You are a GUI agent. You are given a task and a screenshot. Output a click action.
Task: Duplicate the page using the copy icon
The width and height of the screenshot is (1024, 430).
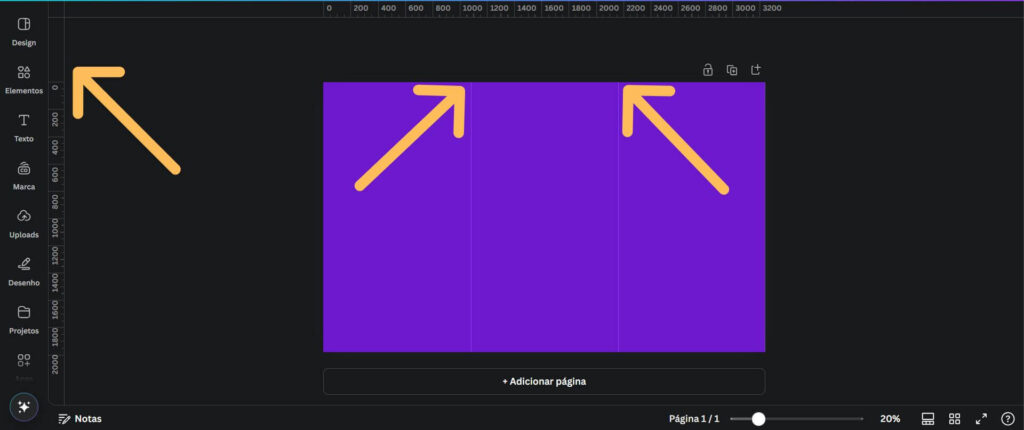[x=732, y=70]
